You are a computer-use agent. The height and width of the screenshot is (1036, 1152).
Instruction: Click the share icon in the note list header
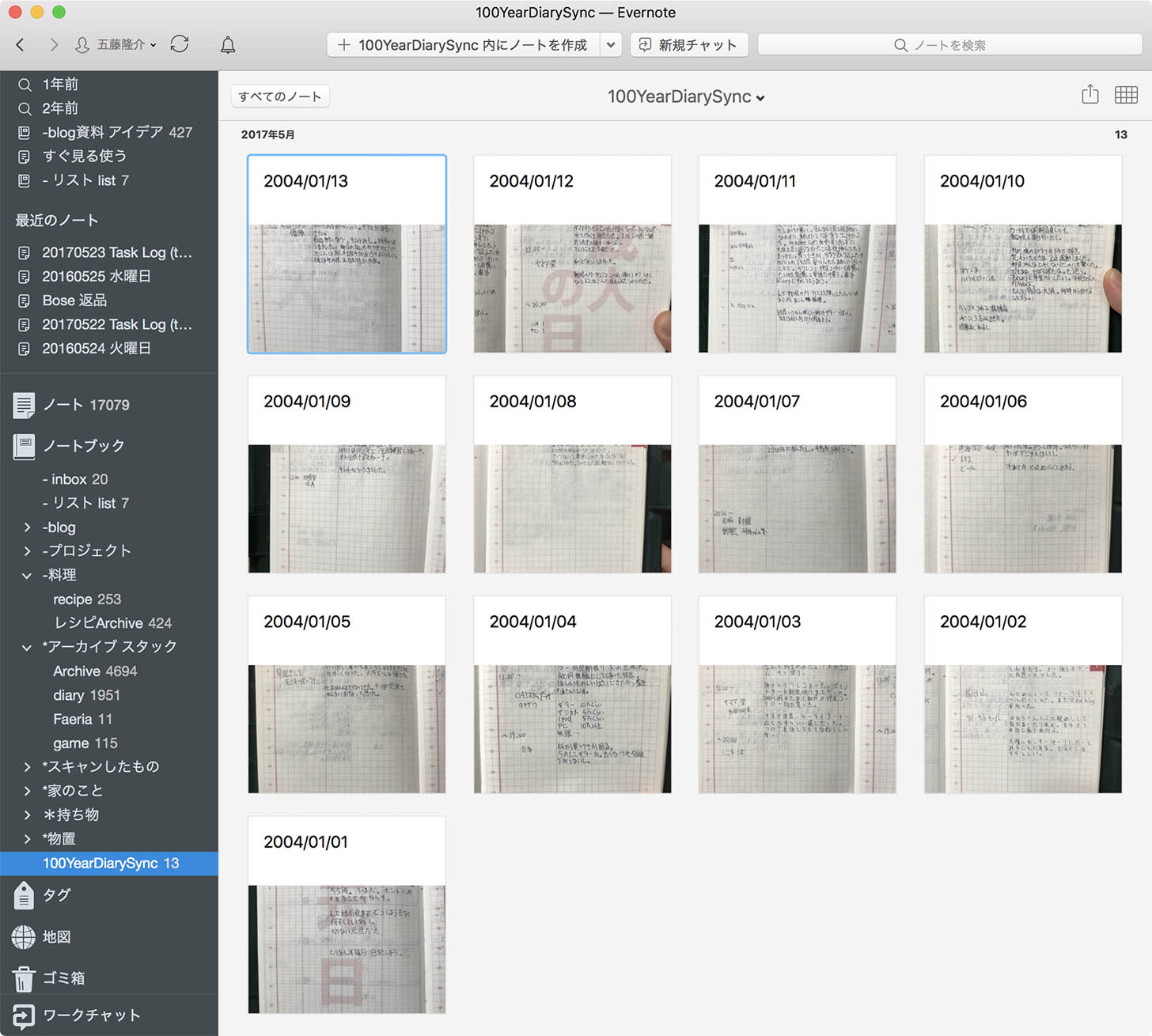pos(1089,95)
